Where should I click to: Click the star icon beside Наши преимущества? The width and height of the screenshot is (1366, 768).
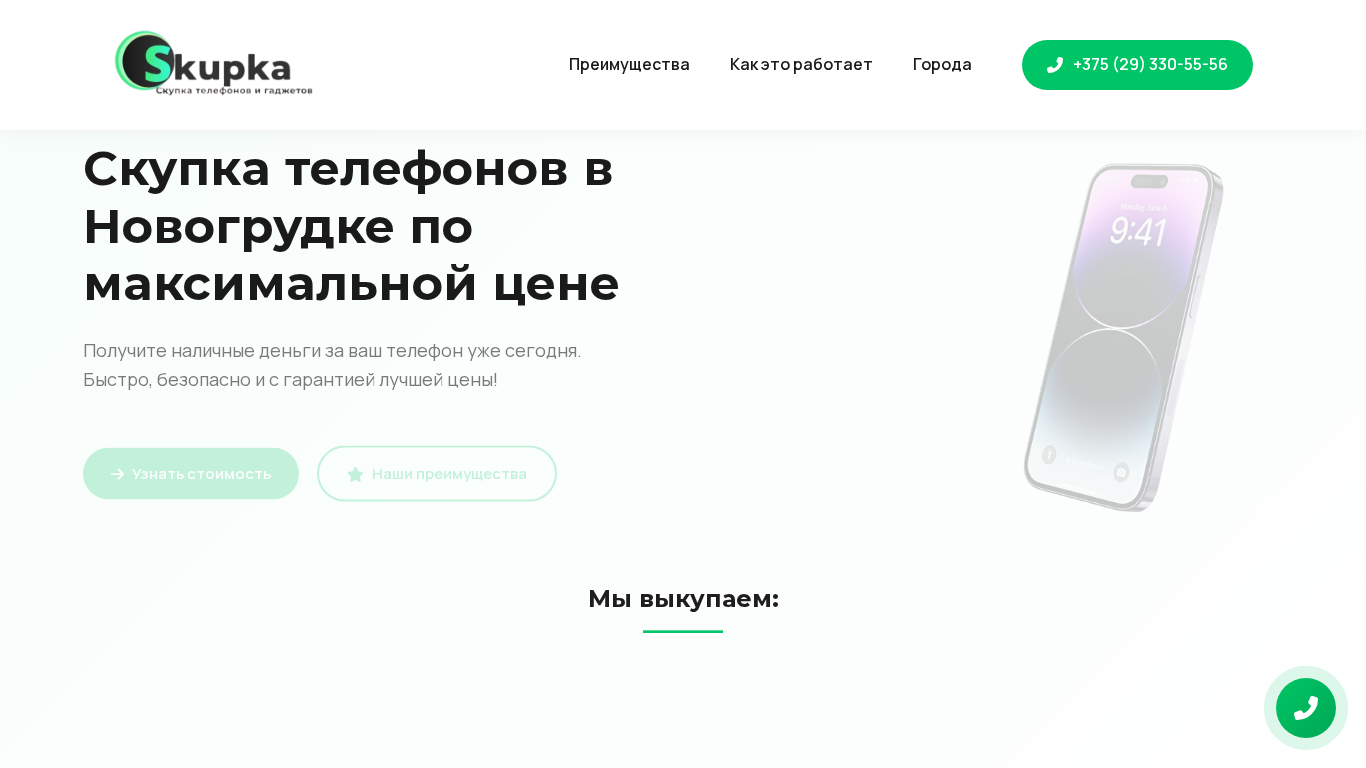pyautogui.click(x=355, y=474)
